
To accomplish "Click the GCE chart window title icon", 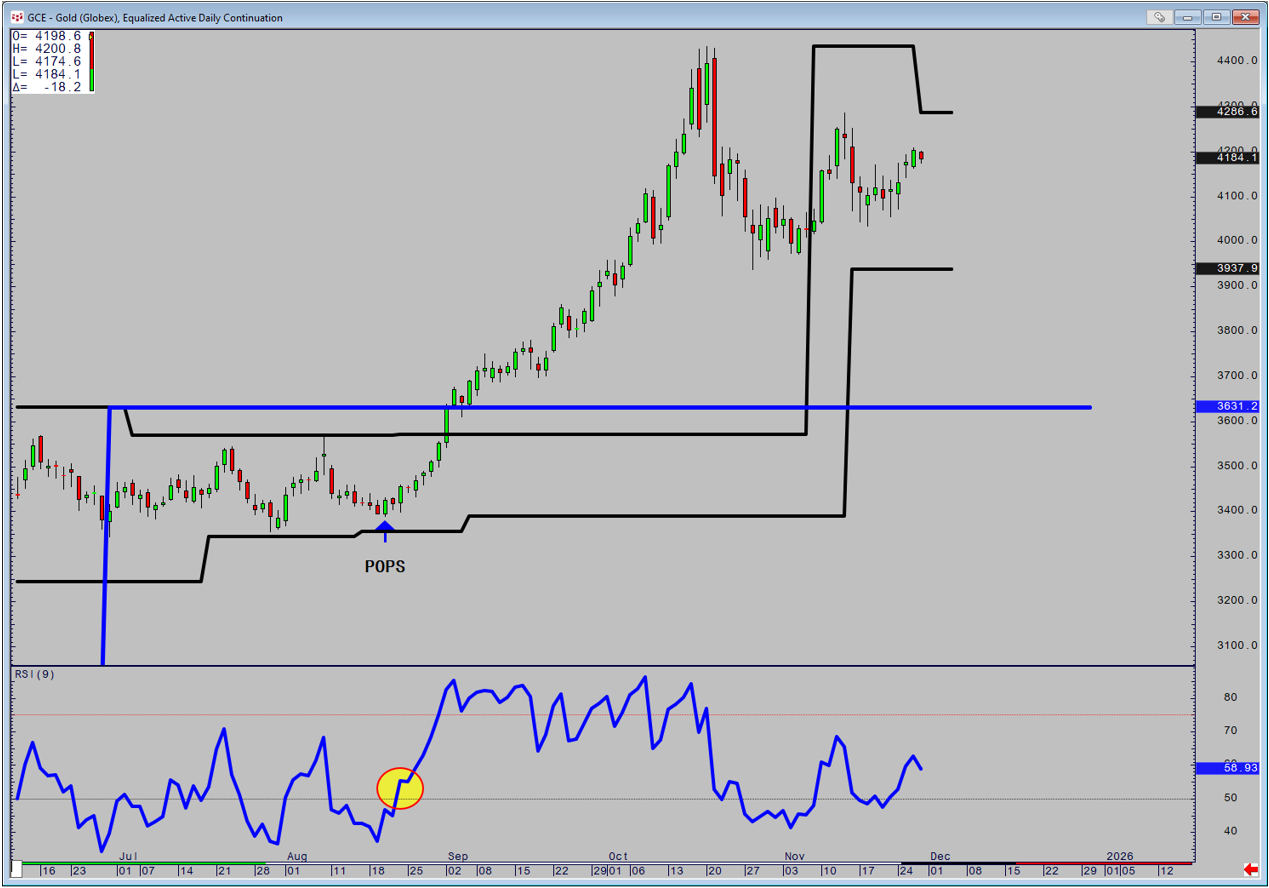I will 16,17.
